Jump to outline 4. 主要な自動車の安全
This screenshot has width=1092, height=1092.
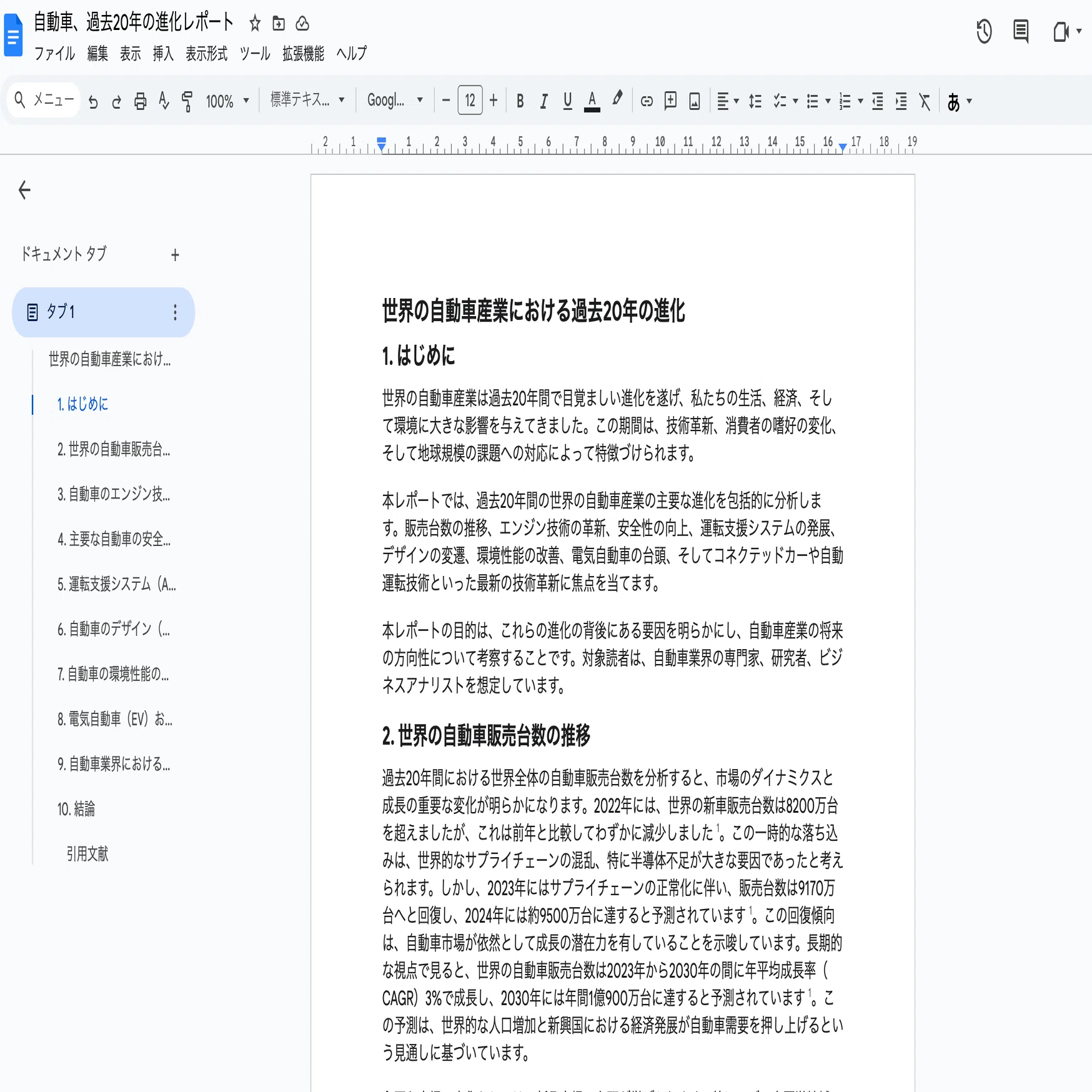click(x=114, y=539)
